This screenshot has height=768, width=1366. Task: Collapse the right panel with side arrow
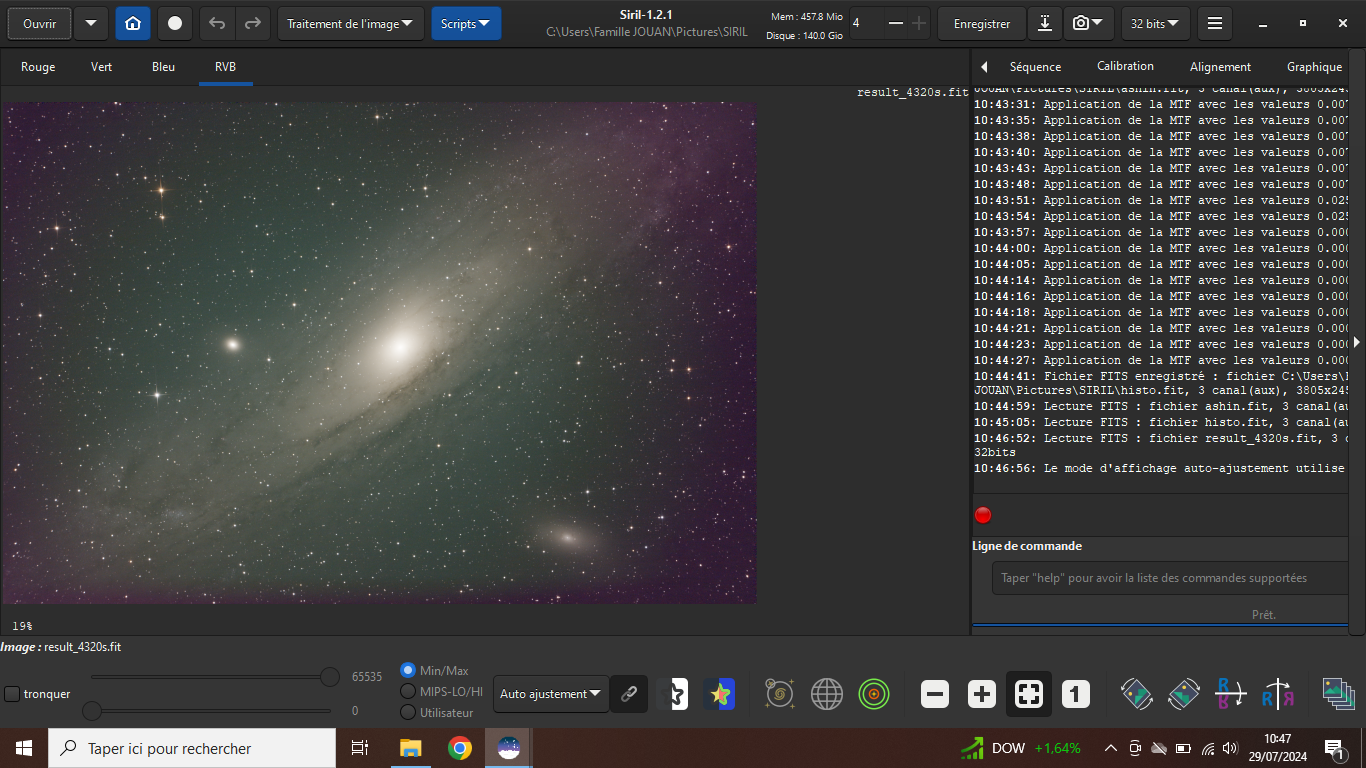pyautogui.click(x=1357, y=342)
